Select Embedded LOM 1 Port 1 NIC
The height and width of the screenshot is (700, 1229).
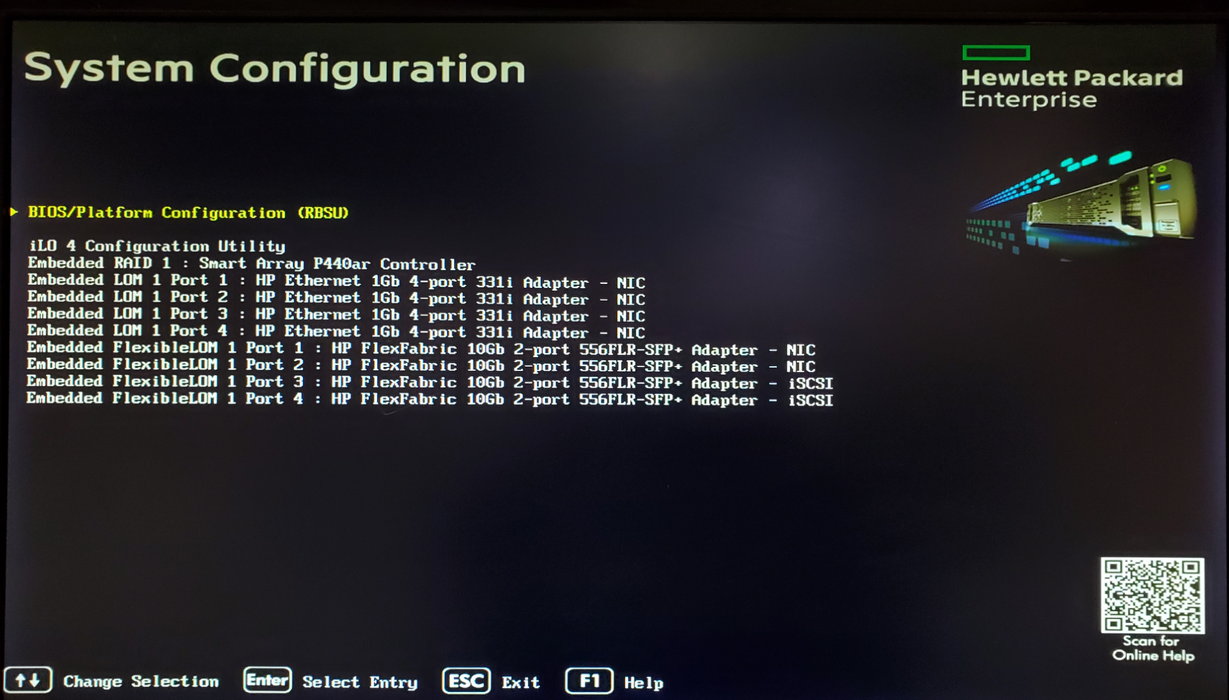336,282
